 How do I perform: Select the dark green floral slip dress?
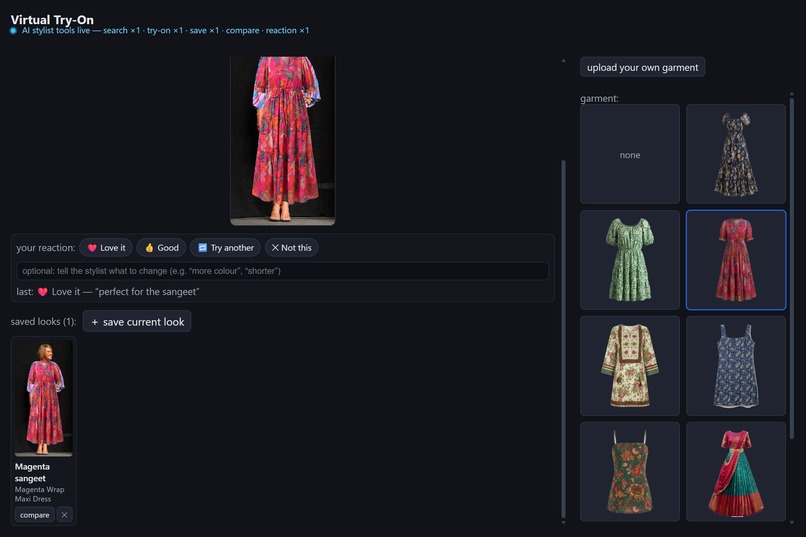pos(630,472)
